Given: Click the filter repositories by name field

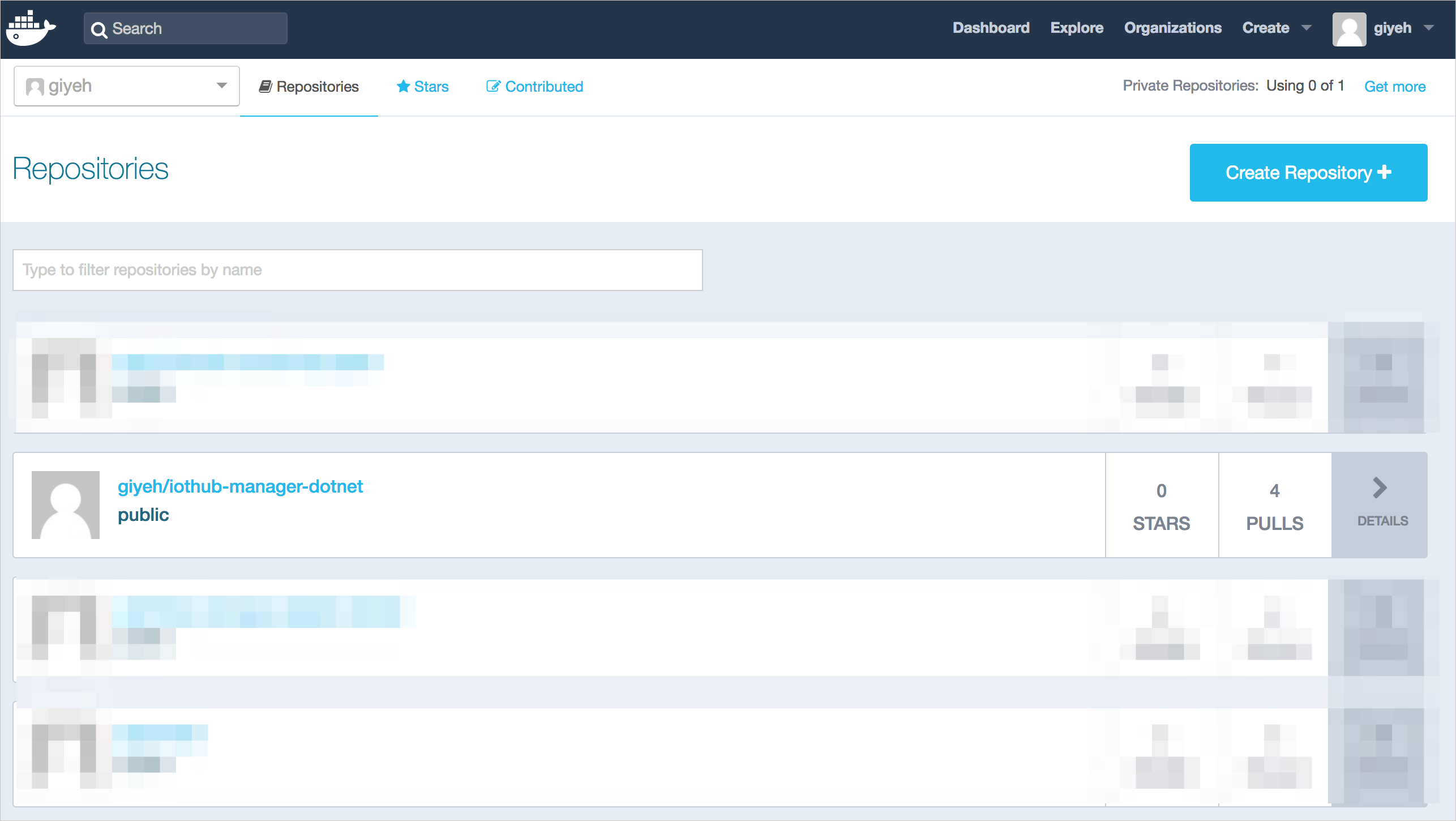Looking at the screenshot, I should (x=358, y=270).
